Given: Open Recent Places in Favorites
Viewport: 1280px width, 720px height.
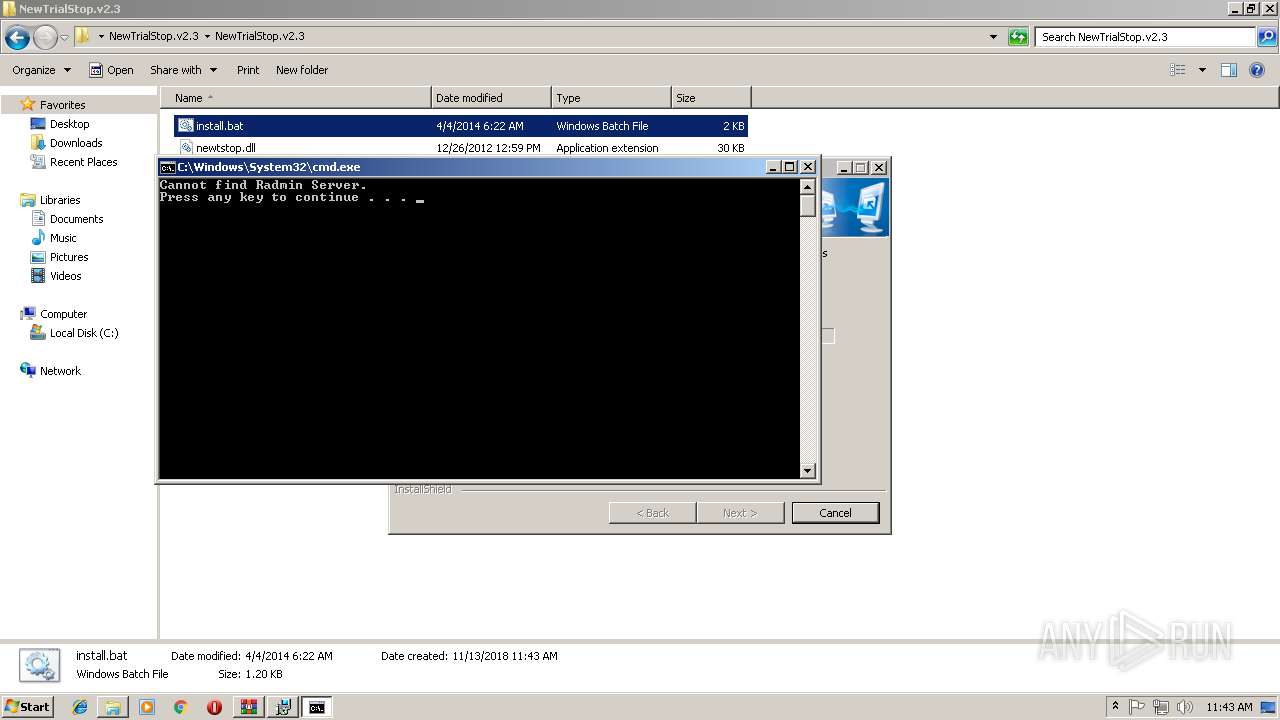Looking at the screenshot, I should click(x=83, y=162).
